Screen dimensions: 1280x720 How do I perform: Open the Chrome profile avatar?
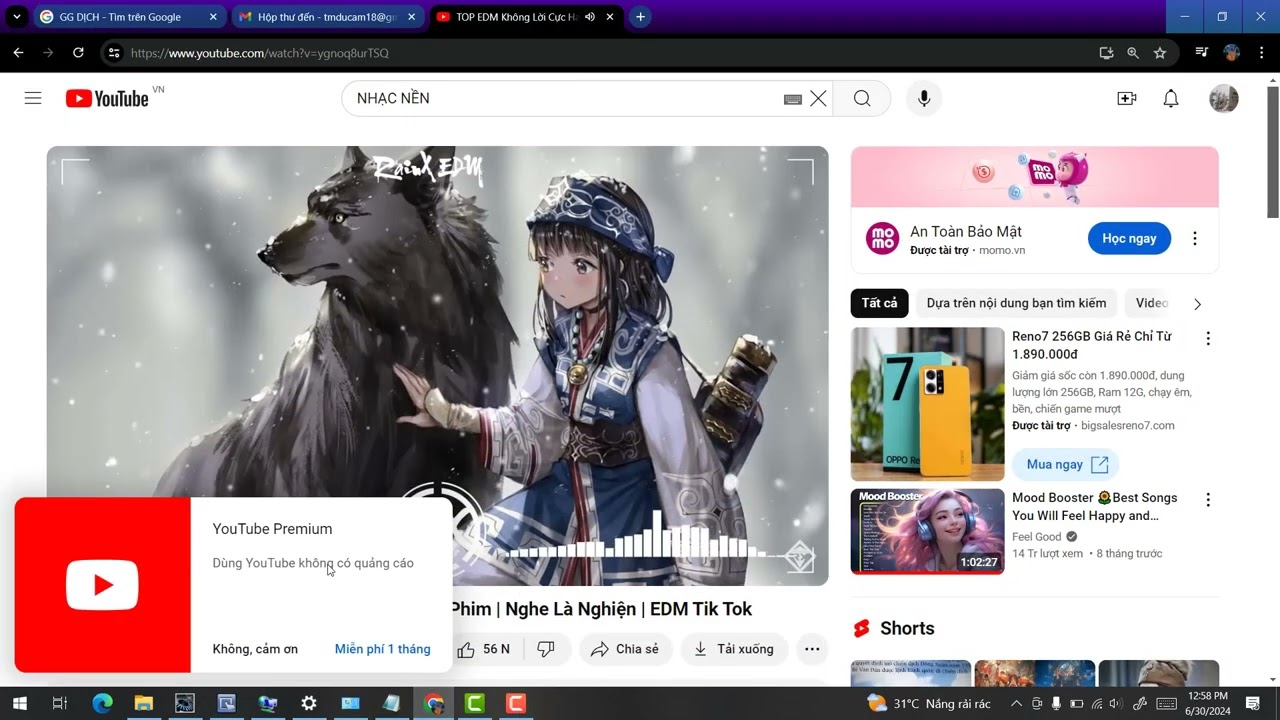tap(1232, 53)
